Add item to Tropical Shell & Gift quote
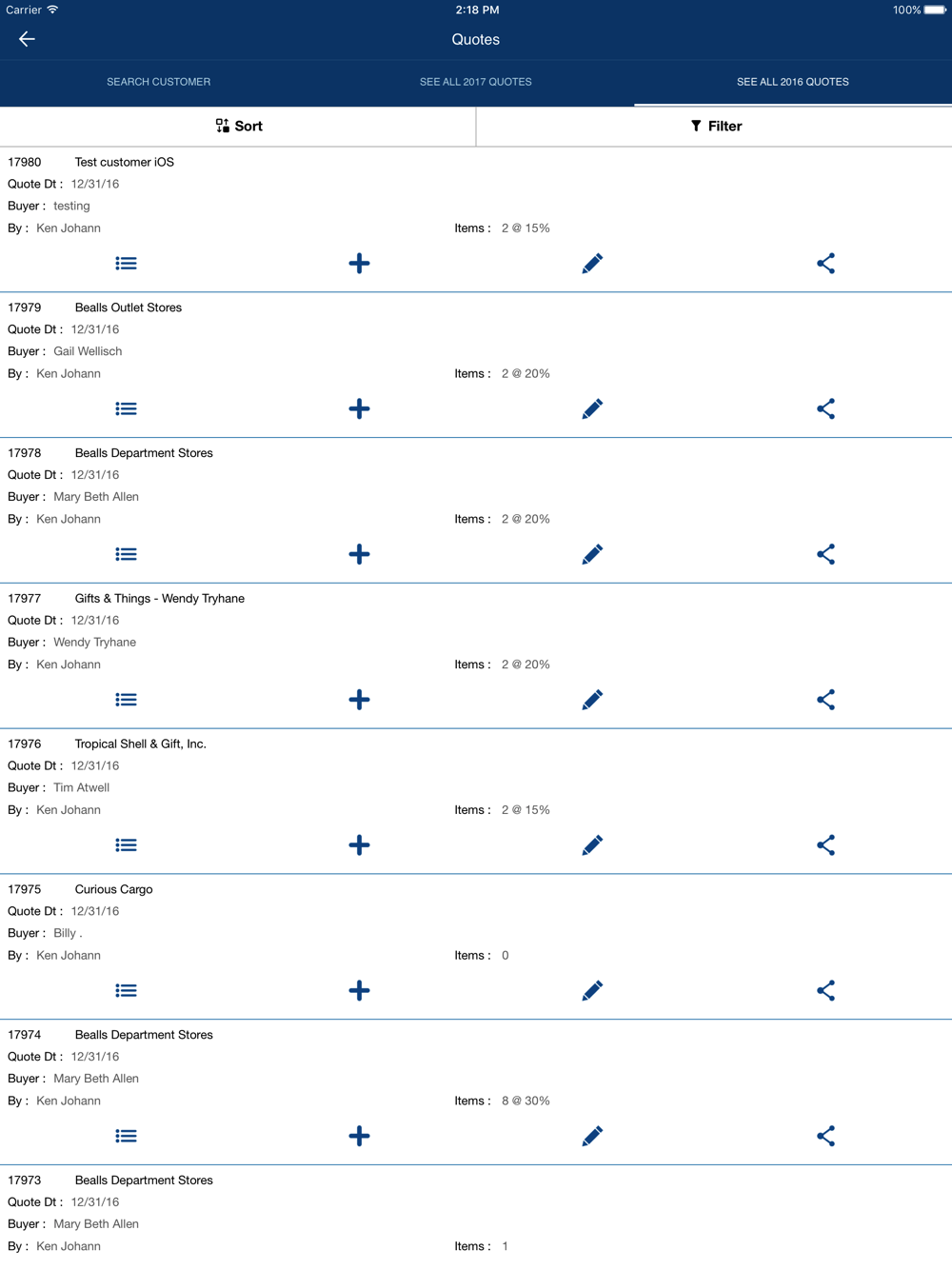Screen dimensions: 952x1270 (x=359, y=845)
